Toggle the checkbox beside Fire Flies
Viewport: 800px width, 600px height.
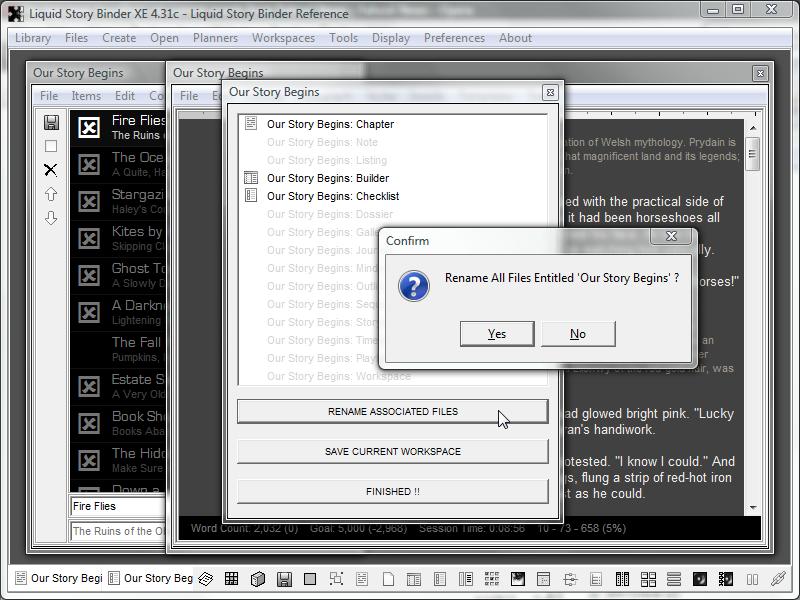[x=89, y=127]
